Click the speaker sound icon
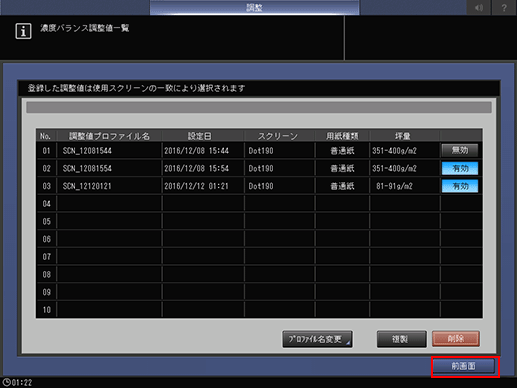Screen dimensions: 517x388 tap(479, 7)
